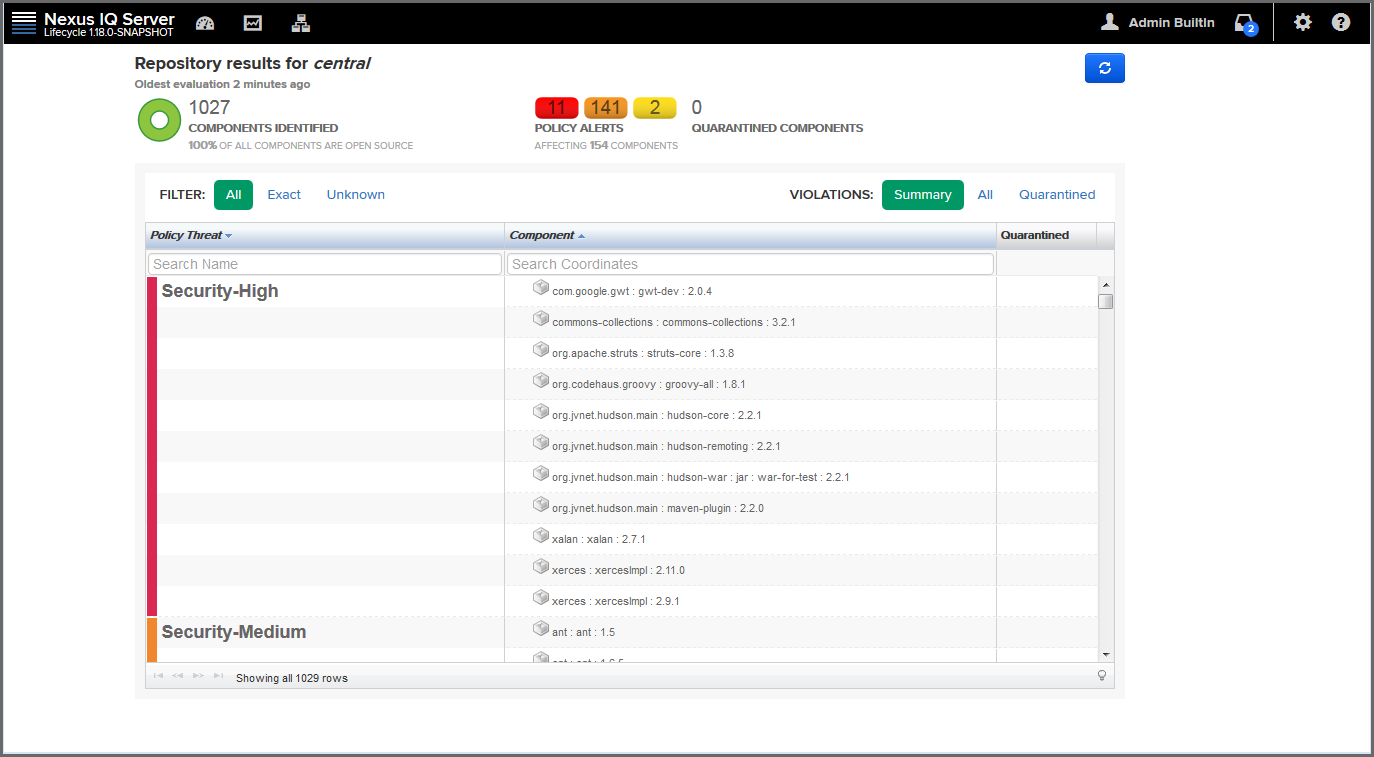Click the hudson-remoting package icon
Image resolution: width=1374 pixels, height=757 pixels.
pyautogui.click(x=541, y=443)
